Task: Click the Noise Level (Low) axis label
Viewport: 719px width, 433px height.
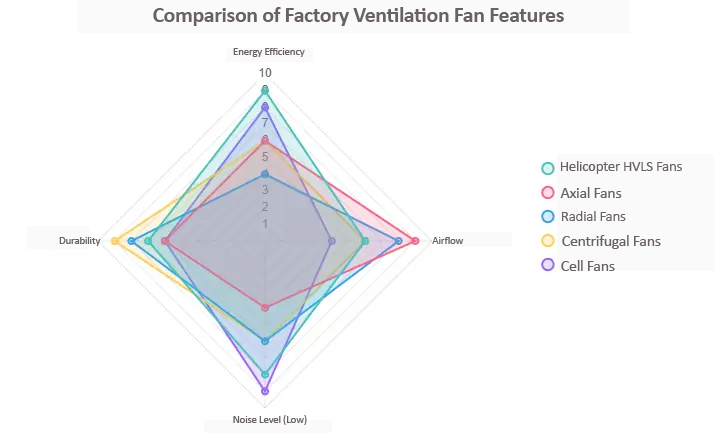Action: [265, 419]
